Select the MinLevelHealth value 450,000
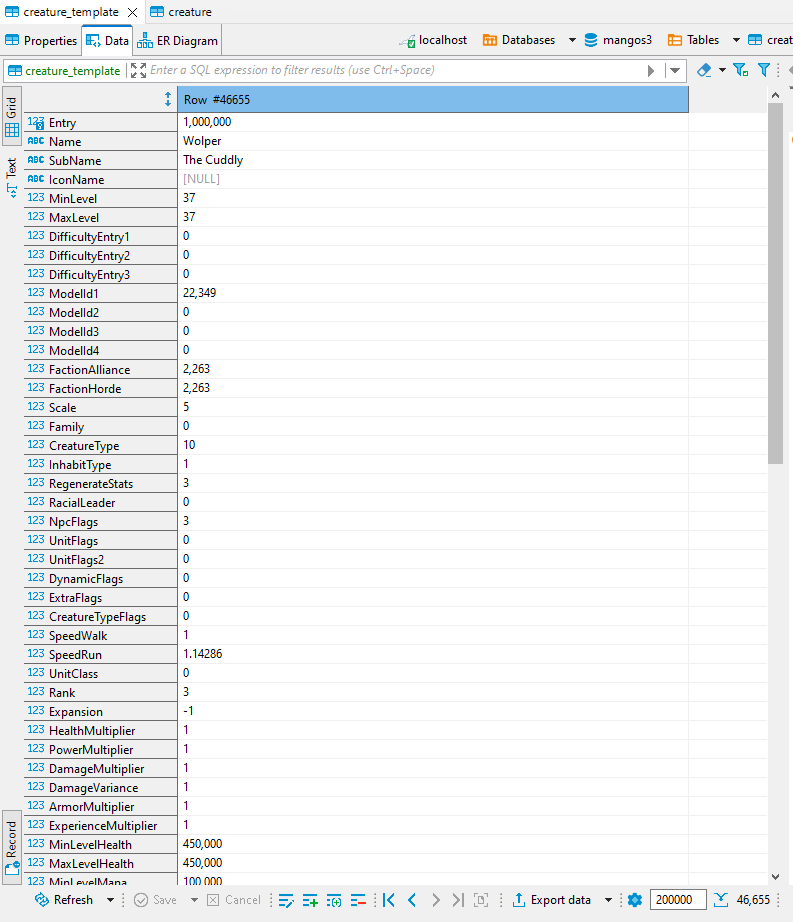This screenshot has width=793, height=922. tap(202, 843)
